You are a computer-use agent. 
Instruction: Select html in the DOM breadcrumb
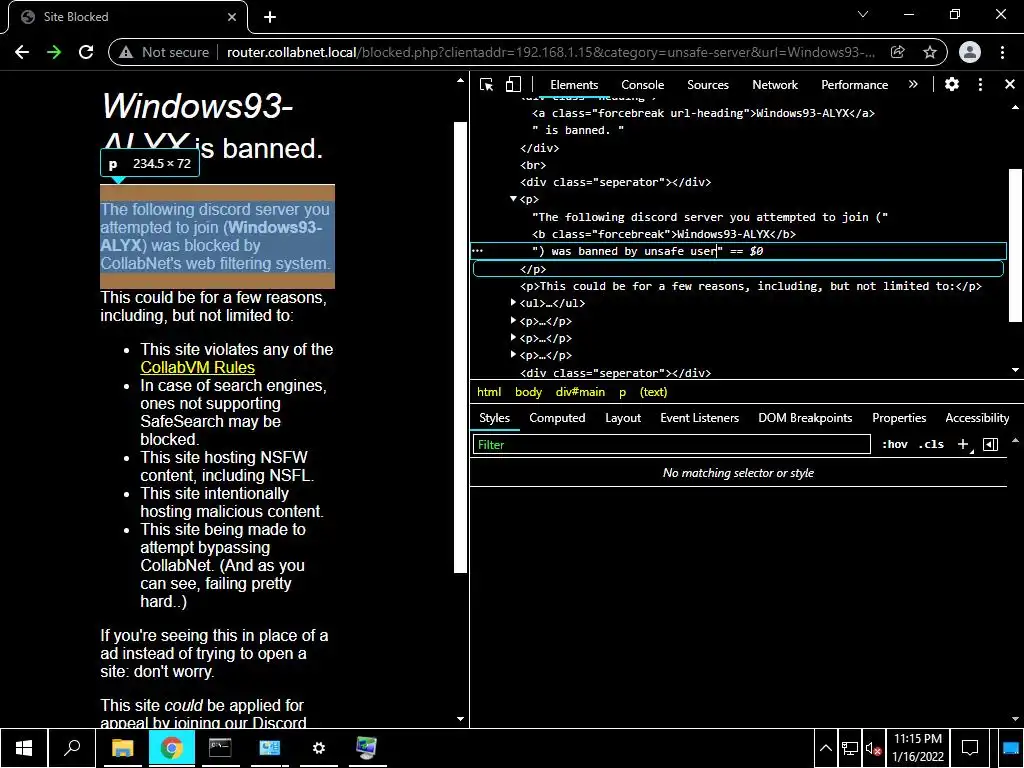tap(488, 392)
